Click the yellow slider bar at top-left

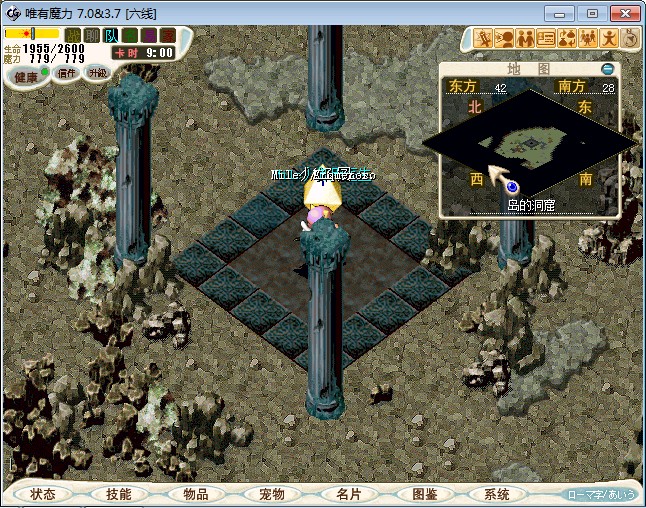pyautogui.click(x=31, y=33)
